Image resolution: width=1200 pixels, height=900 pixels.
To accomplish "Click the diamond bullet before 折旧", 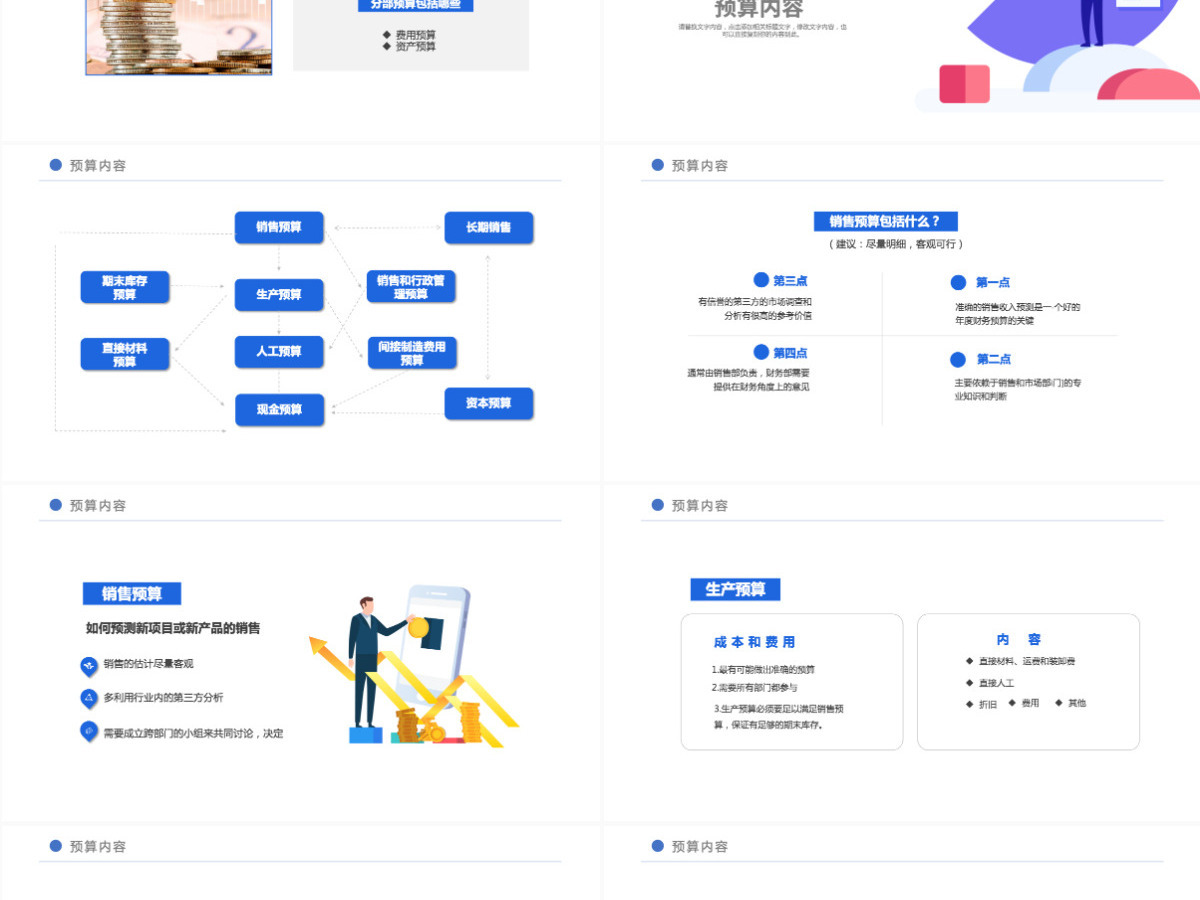I will pyautogui.click(x=969, y=704).
